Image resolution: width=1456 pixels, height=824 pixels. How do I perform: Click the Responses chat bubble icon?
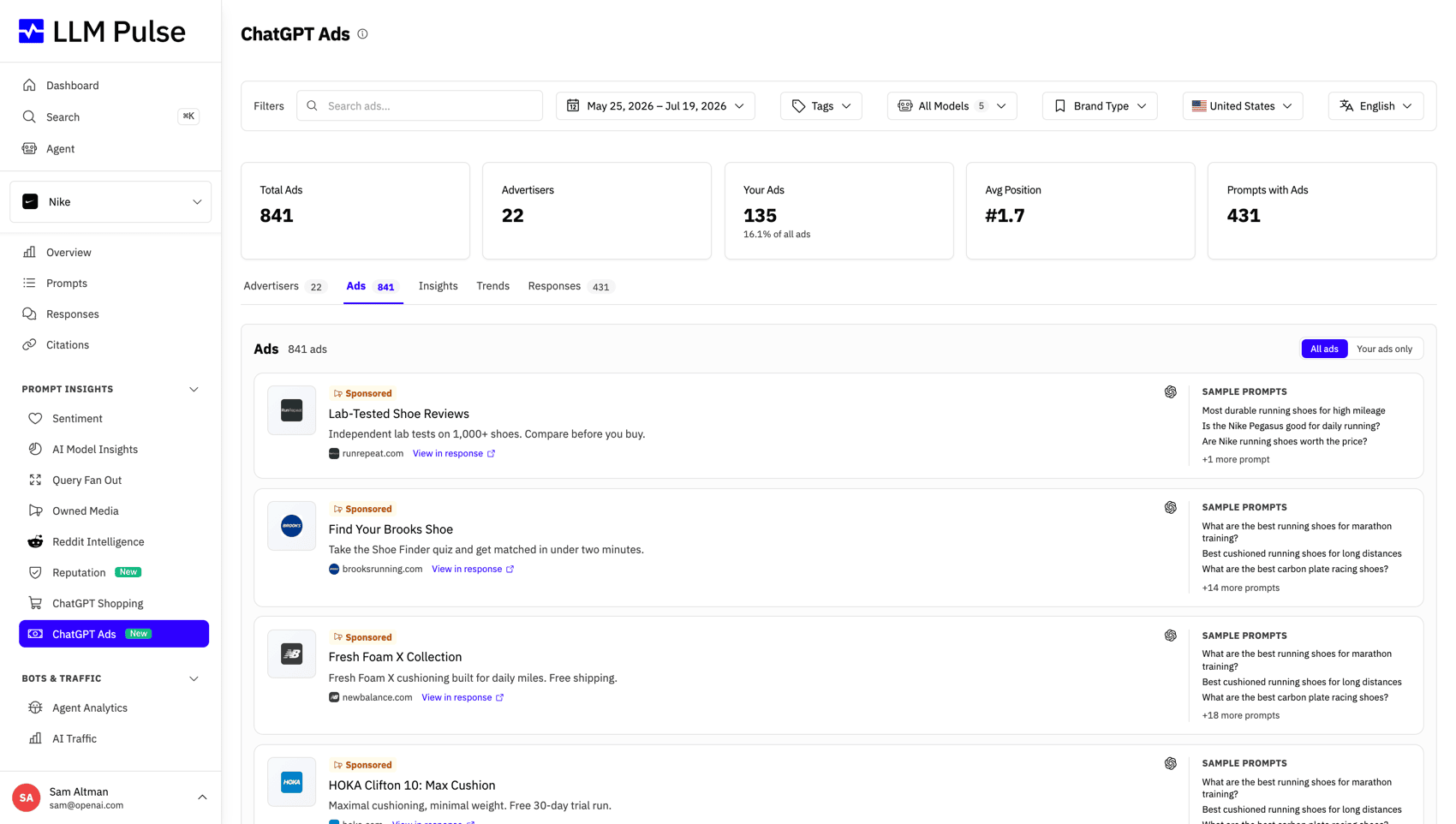29,313
